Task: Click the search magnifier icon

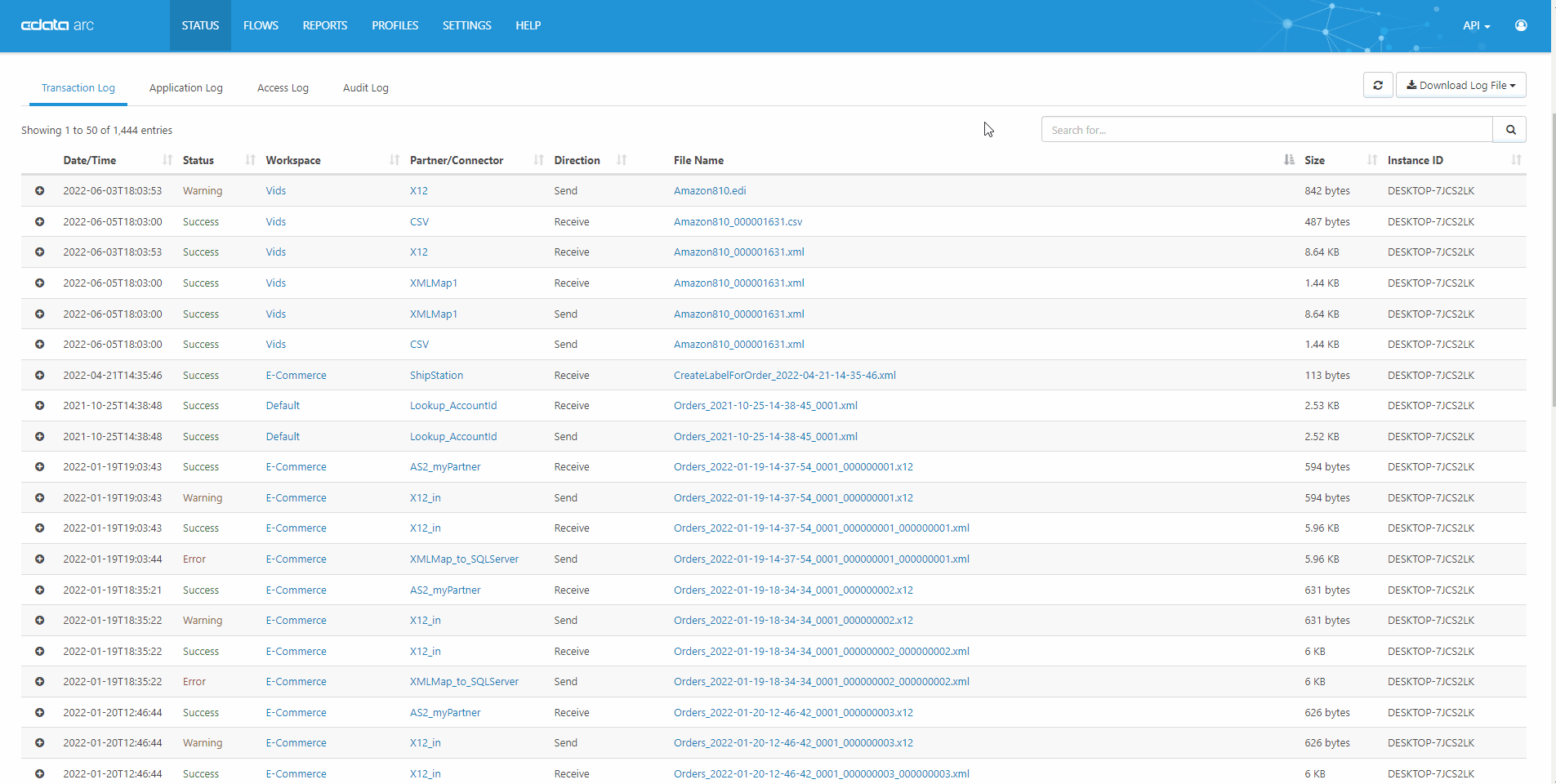Action: tap(1510, 130)
